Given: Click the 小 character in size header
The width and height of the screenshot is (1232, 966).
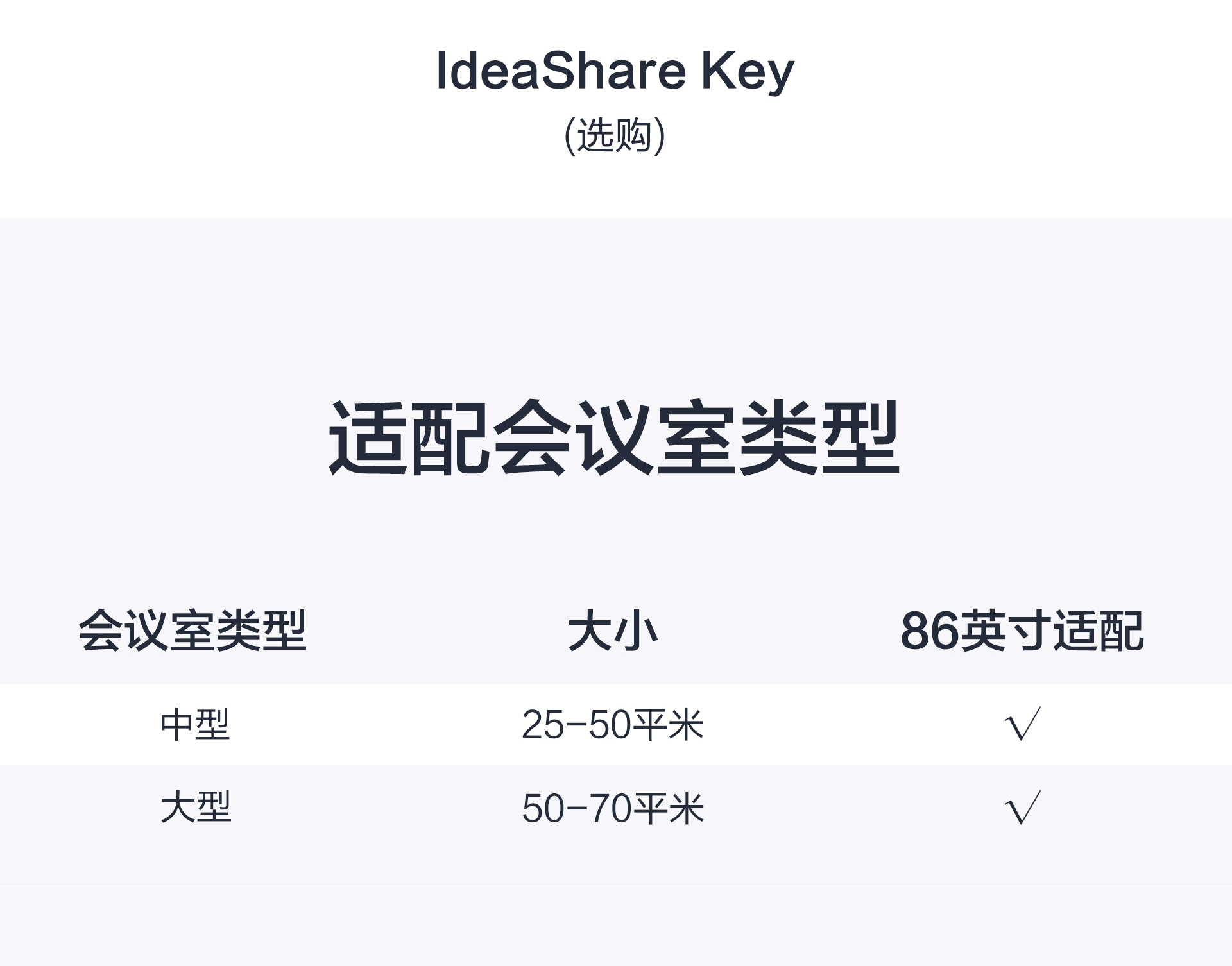Looking at the screenshot, I should (x=636, y=631).
